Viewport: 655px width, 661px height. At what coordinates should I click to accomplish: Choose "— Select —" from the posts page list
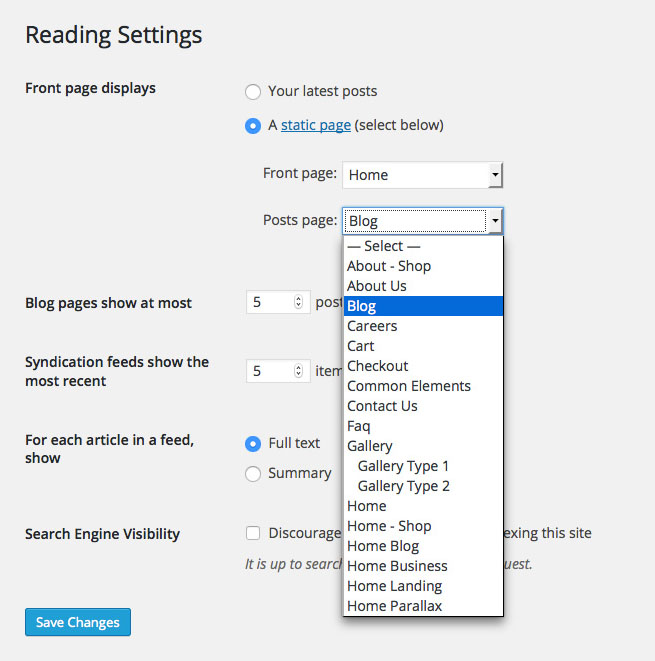click(x=423, y=246)
